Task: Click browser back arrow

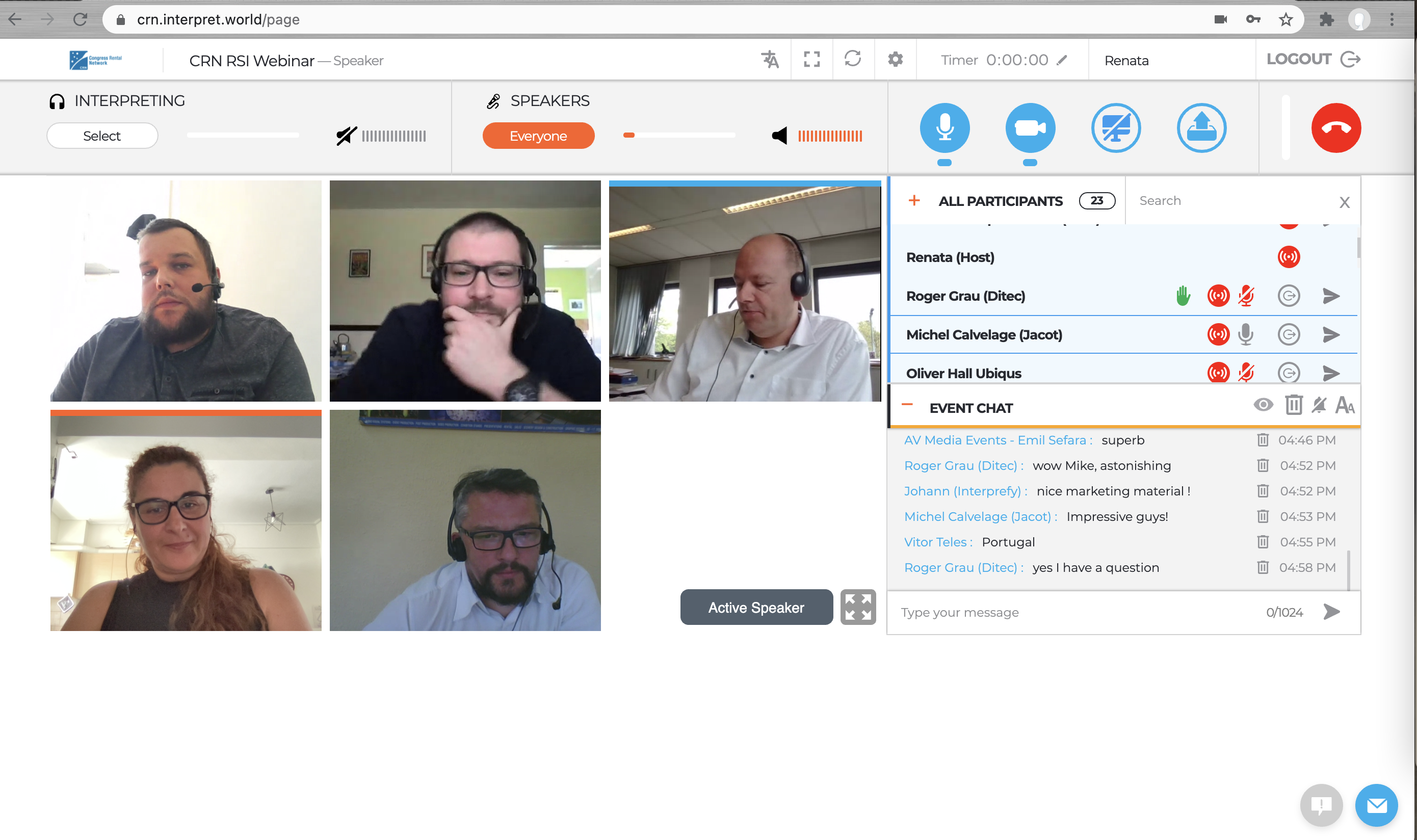Action: pos(15,19)
